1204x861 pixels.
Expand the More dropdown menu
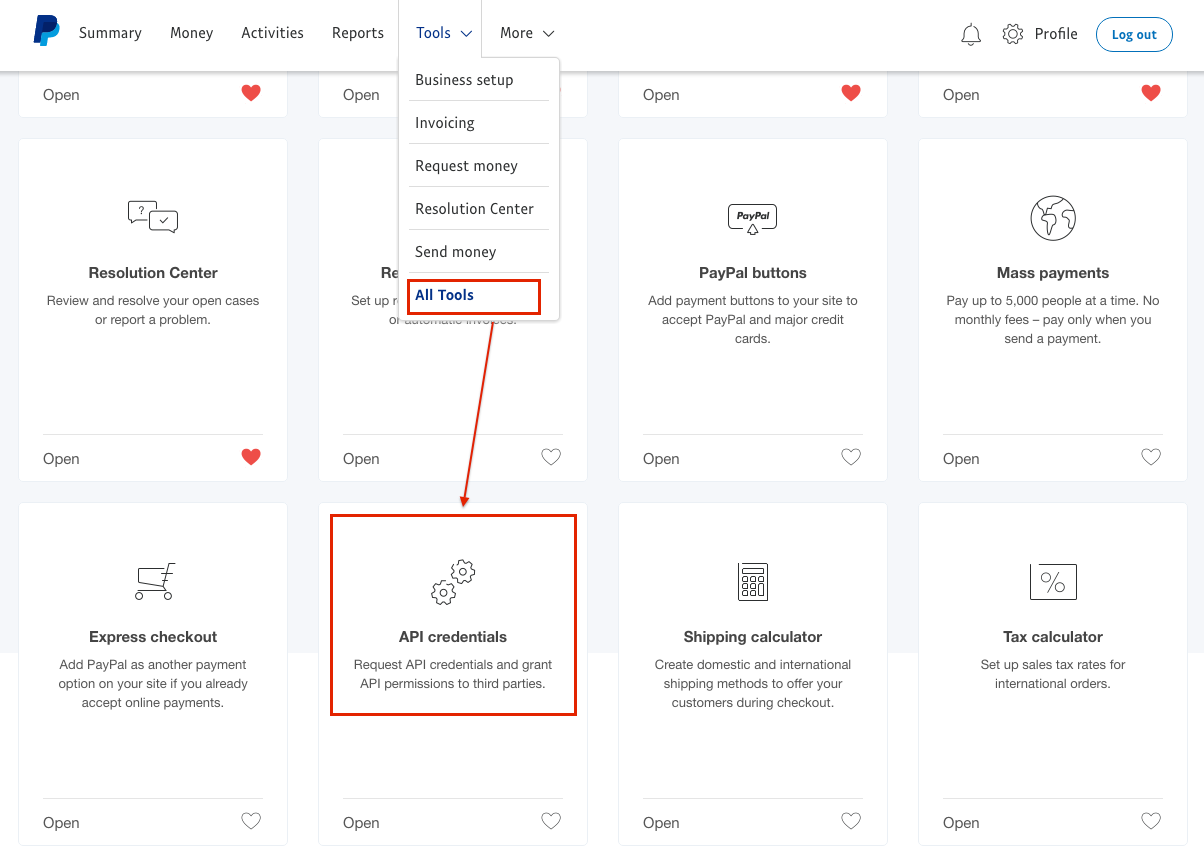point(527,33)
